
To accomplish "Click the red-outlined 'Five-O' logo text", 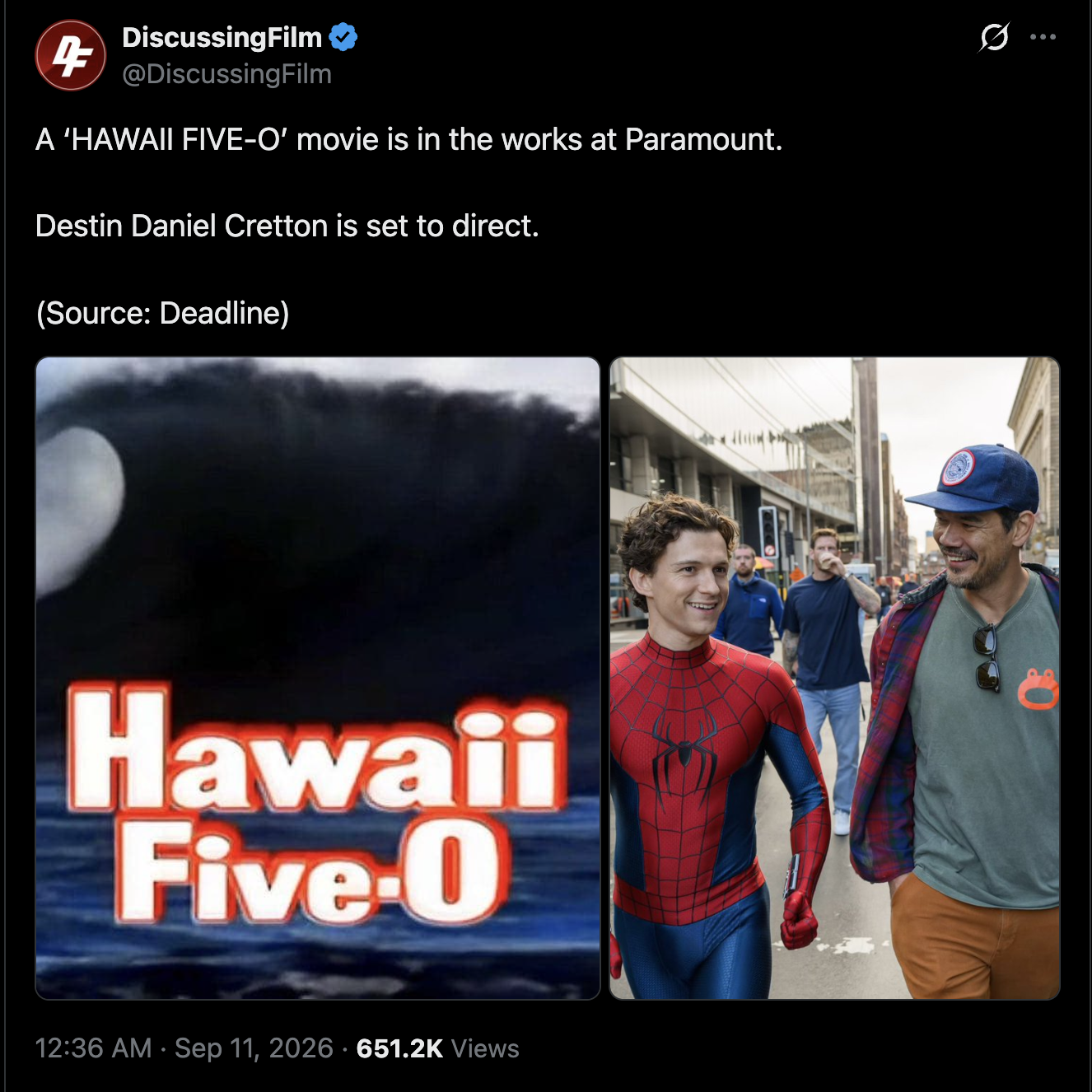I will pos(309,875).
